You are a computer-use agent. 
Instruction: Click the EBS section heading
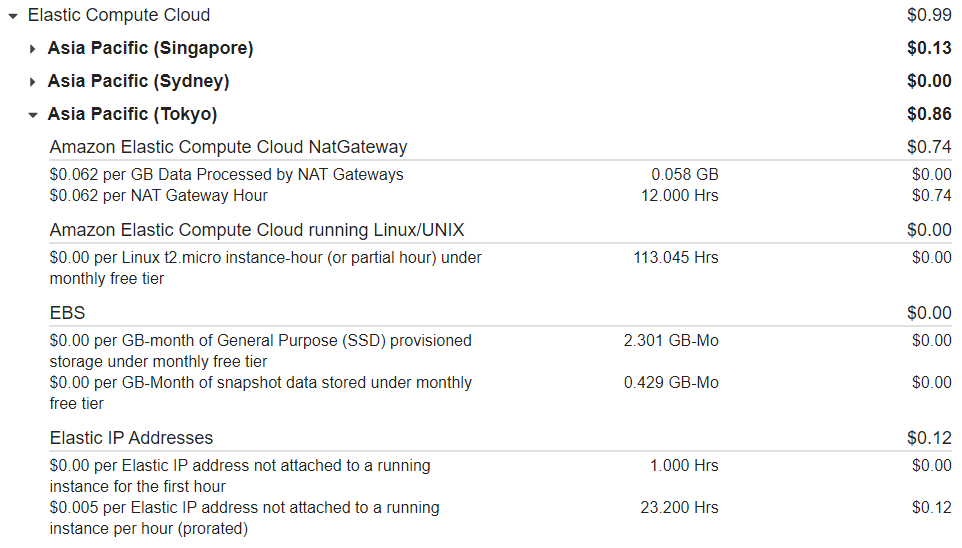[67, 312]
